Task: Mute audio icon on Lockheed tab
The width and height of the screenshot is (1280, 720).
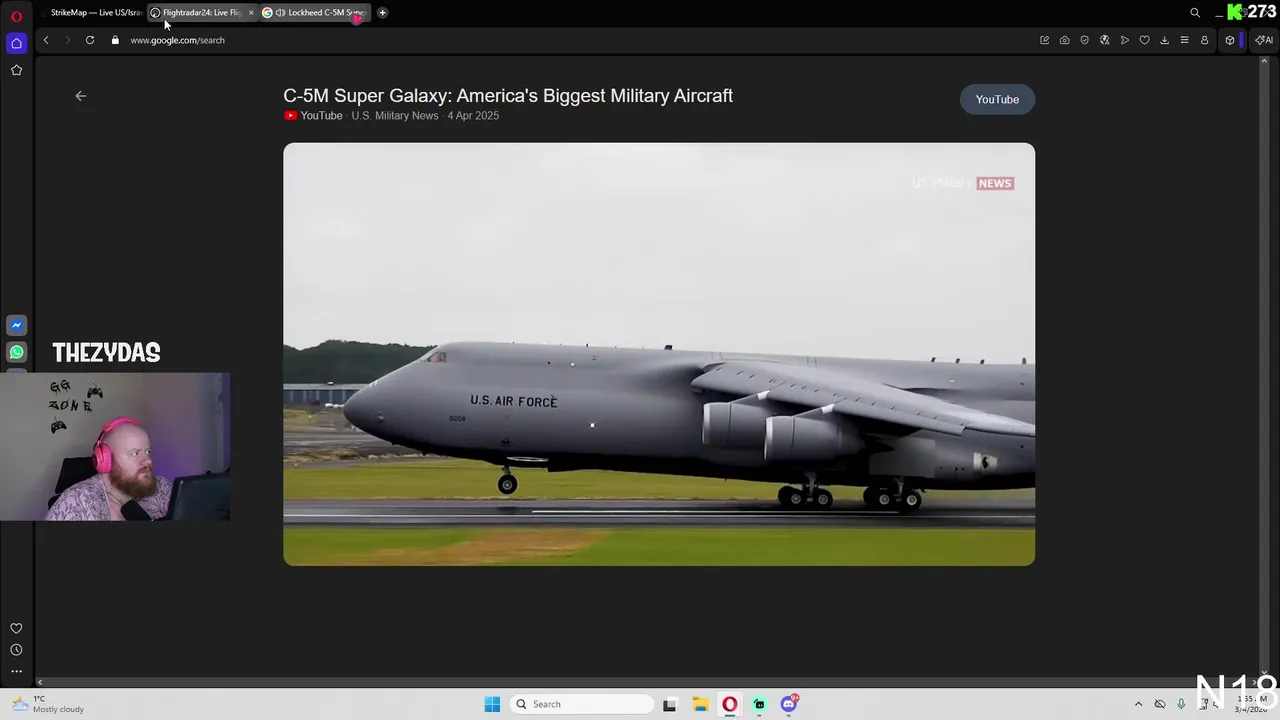Action: [281, 13]
